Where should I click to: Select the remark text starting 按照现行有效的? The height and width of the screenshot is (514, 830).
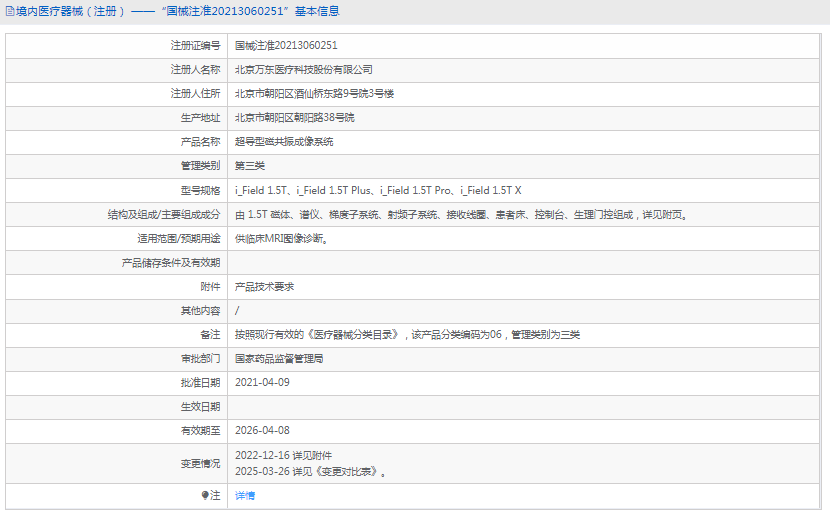408,335
